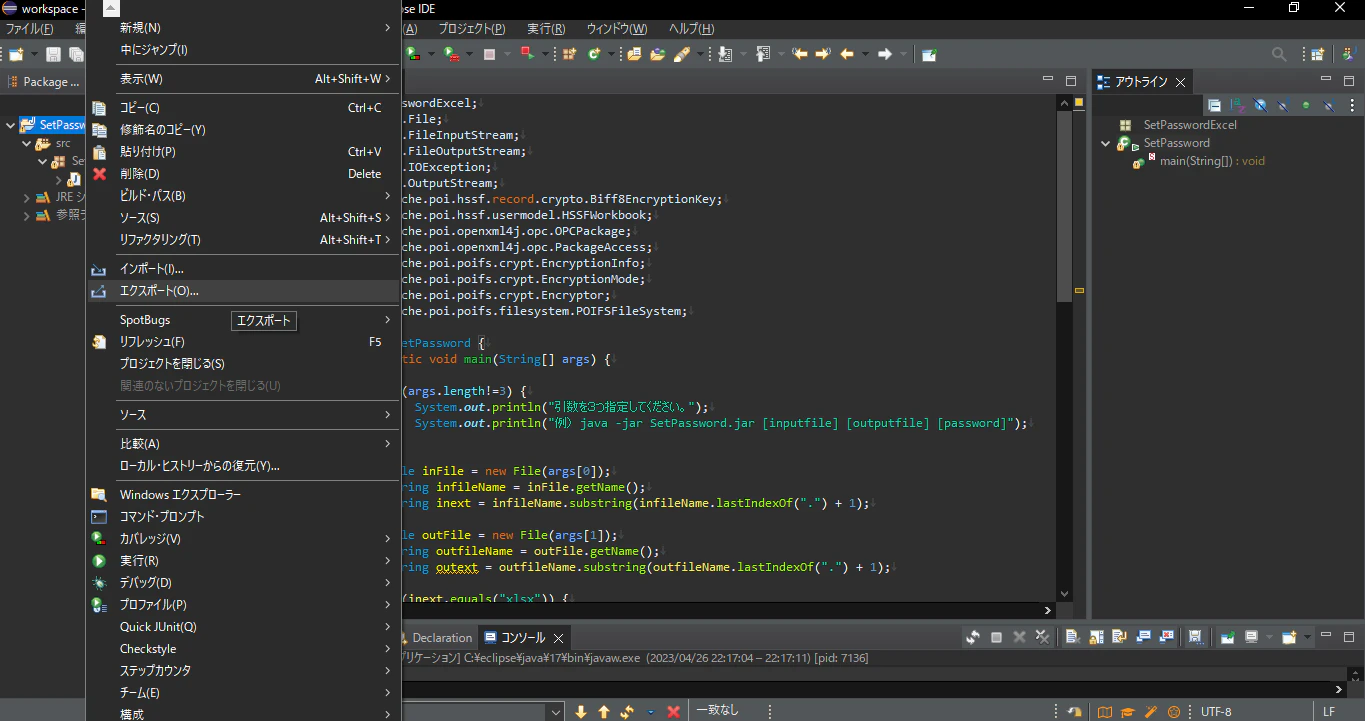
Task: Click プロジェクトを閉じる(S) menu entry
Action: pyautogui.click(x=172, y=364)
